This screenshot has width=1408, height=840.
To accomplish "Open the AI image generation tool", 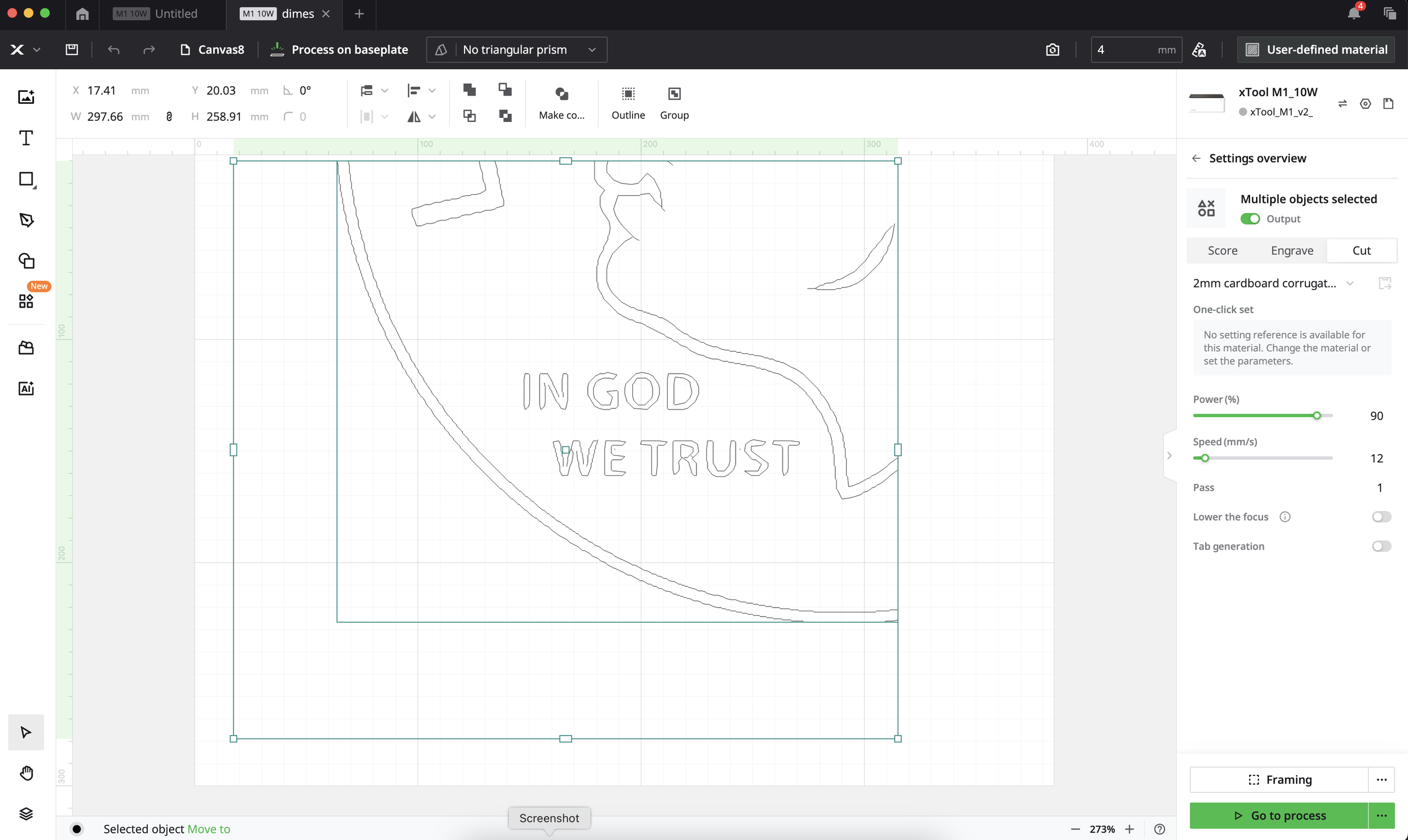I will (26, 388).
